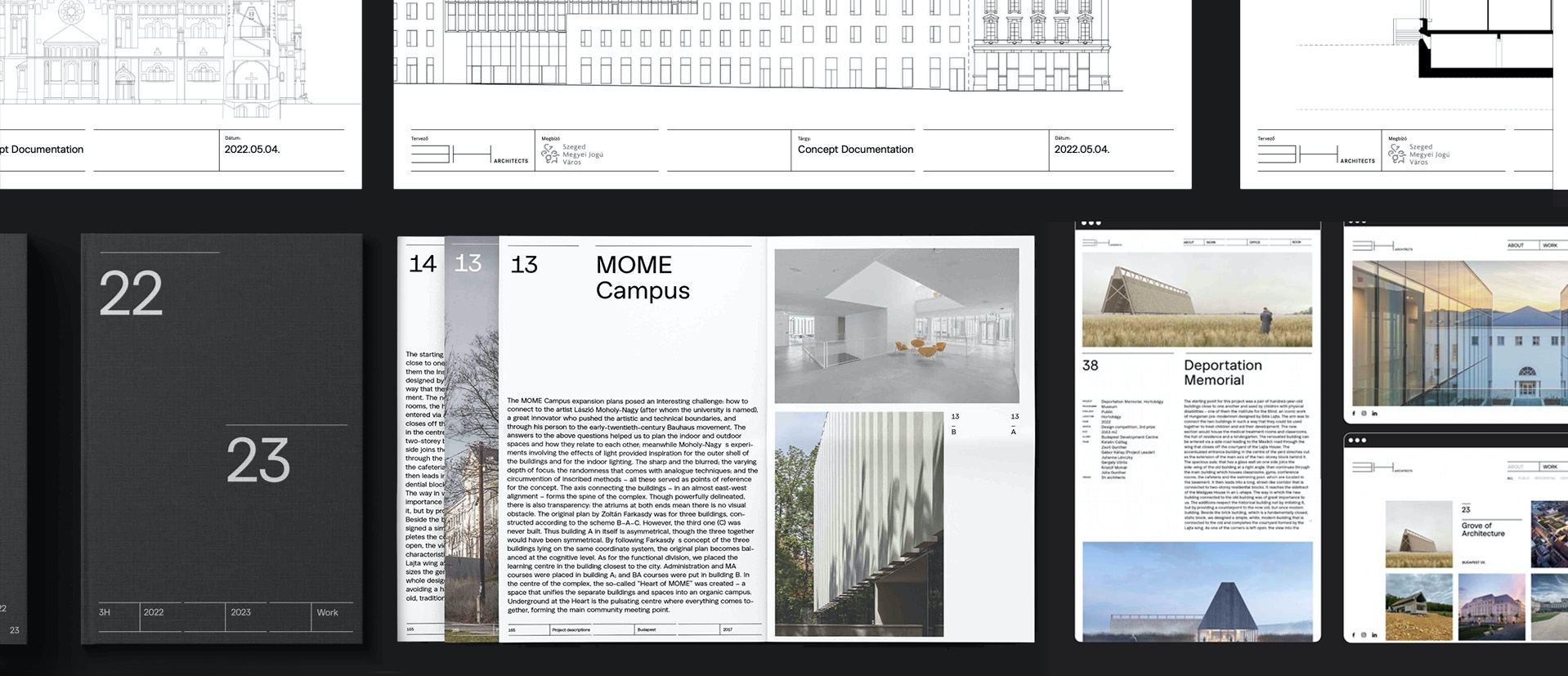Click 3H Architects logo on the project grid page
The width and height of the screenshot is (1568, 676).
point(1382,468)
